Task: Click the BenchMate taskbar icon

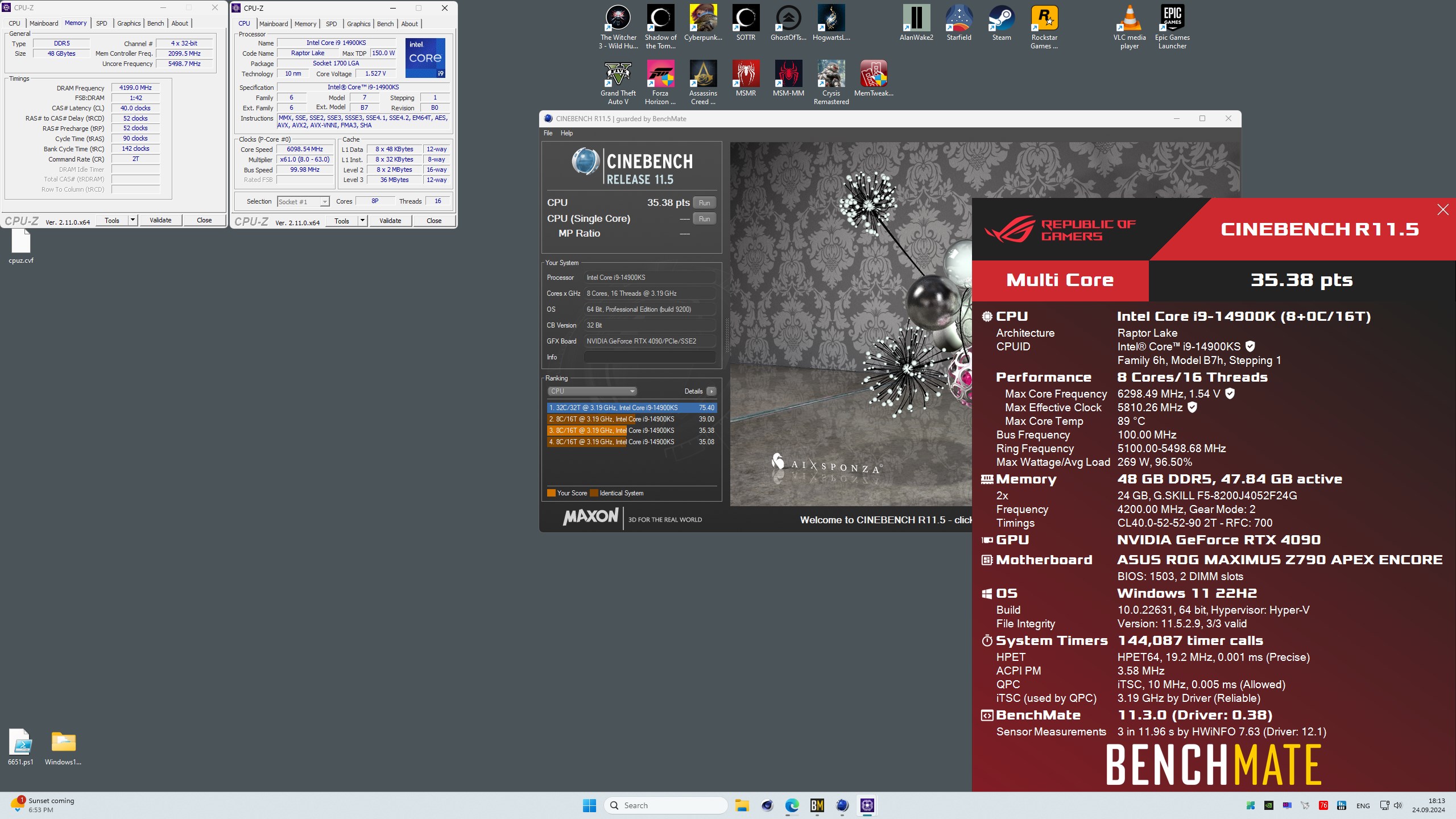Action: click(817, 805)
